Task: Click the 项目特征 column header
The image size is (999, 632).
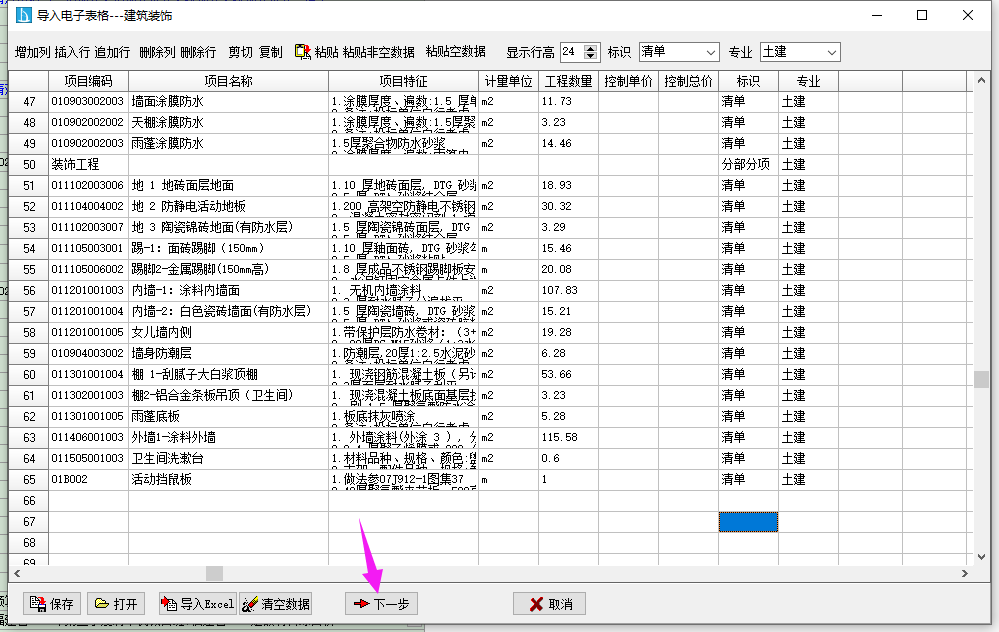Action: [x=403, y=81]
